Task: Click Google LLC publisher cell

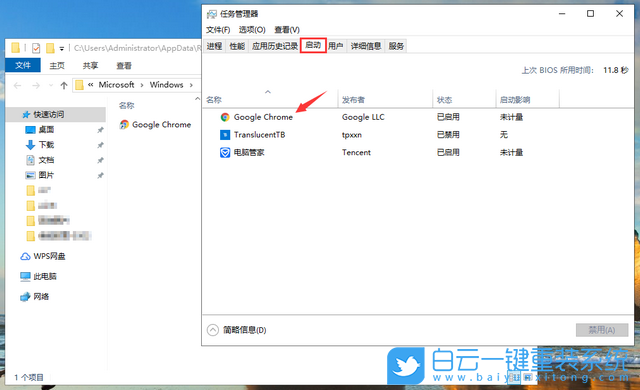Action: pyautogui.click(x=363, y=117)
